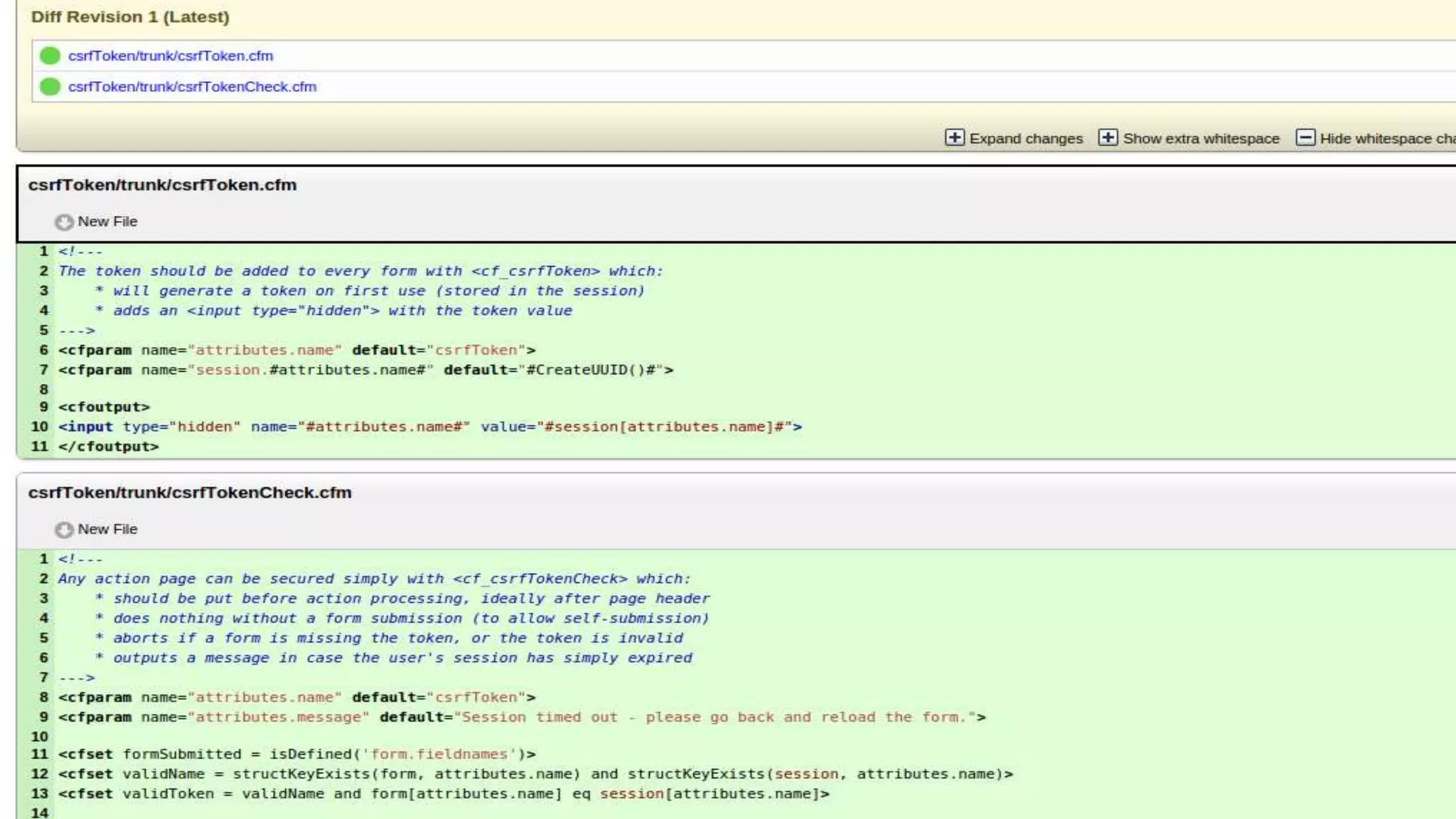Click the Diff Revision 1 (Latest) heading

pyautogui.click(x=130, y=17)
